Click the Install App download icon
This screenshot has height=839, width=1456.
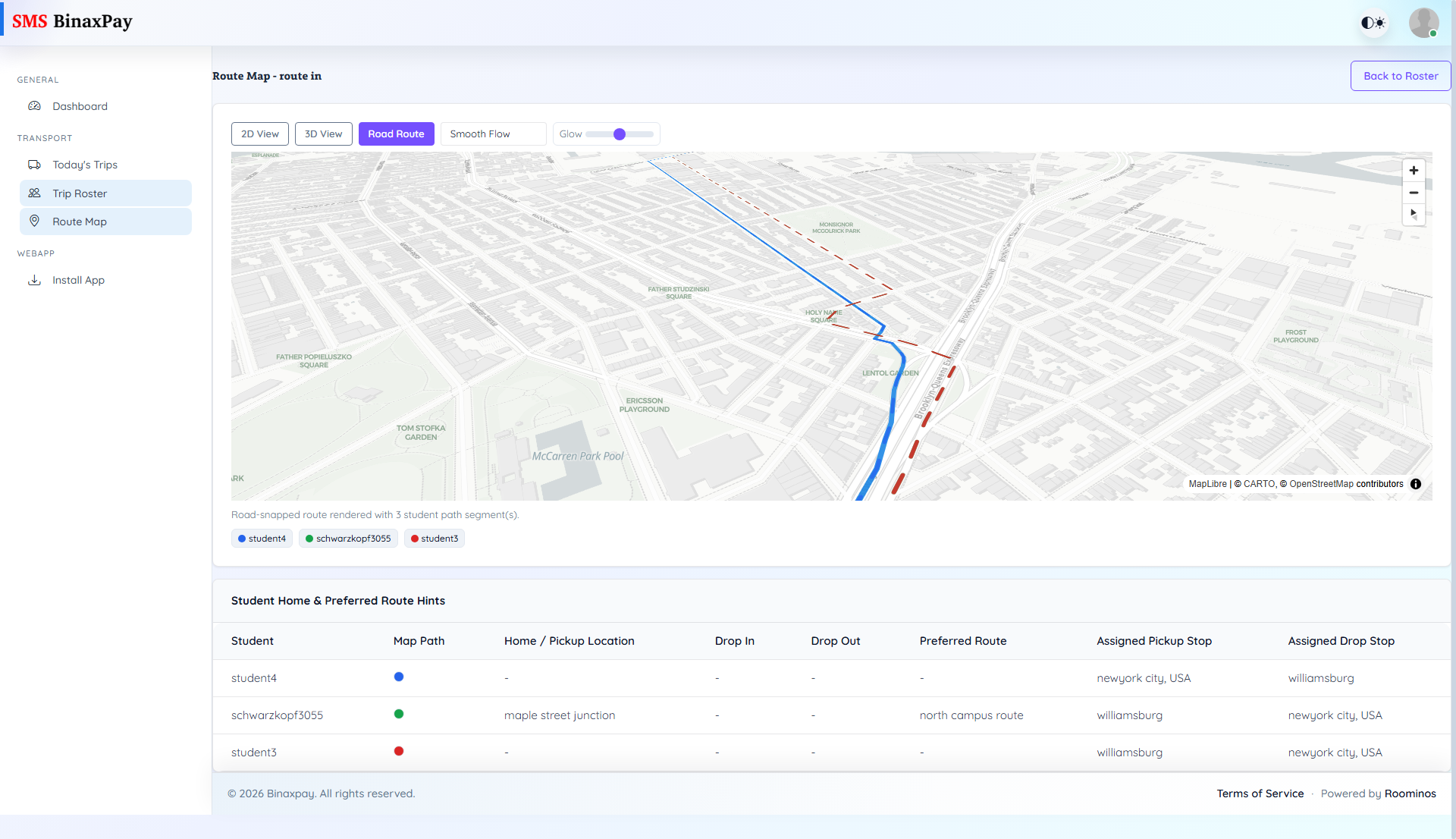click(35, 280)
